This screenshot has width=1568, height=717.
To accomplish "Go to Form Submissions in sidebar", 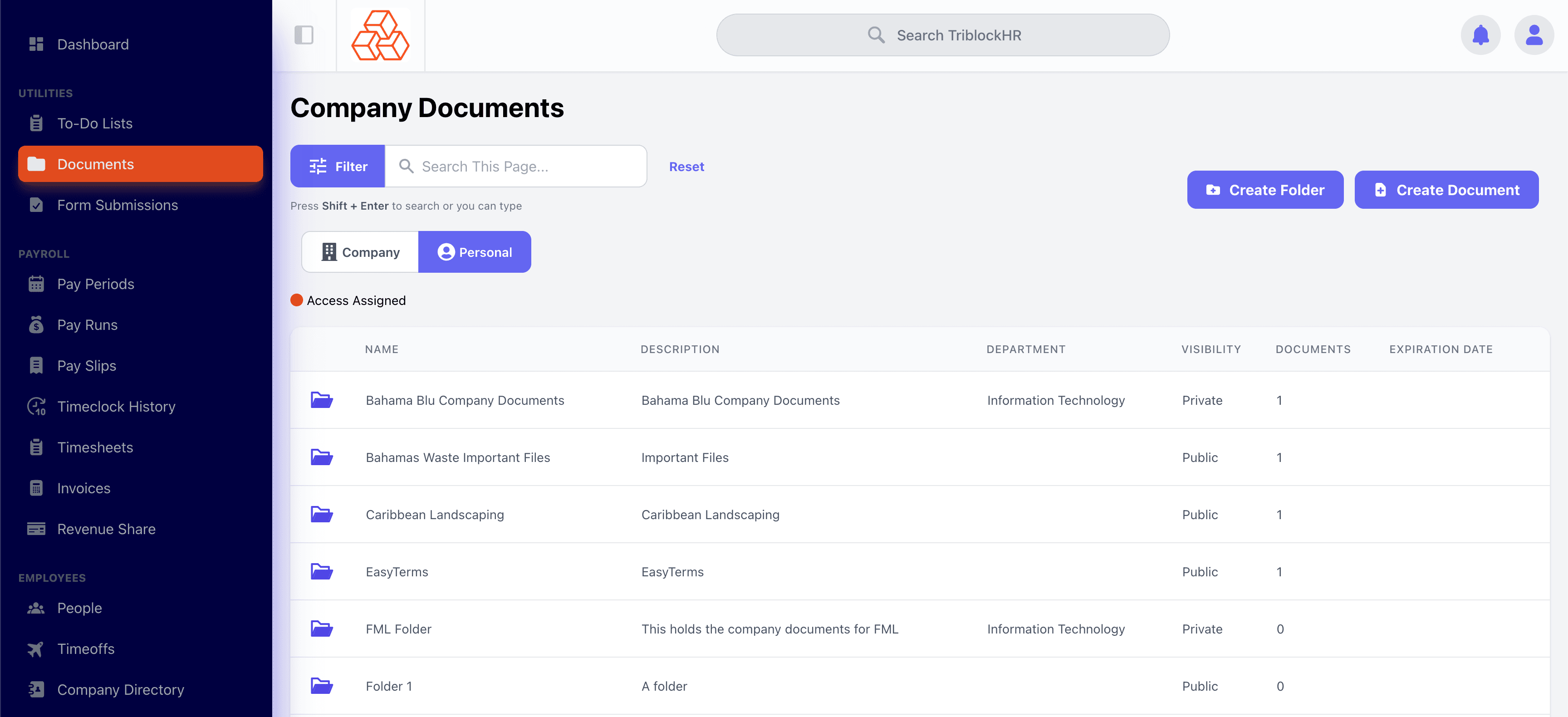I will click(118, 205).
